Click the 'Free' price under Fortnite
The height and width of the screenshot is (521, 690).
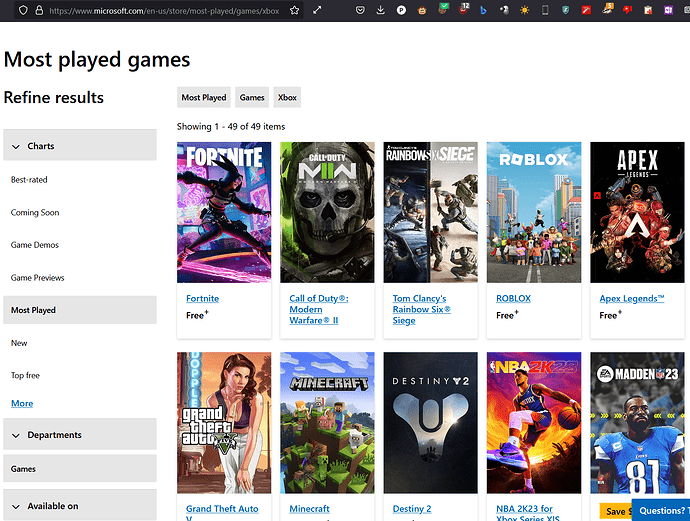[x=197, y=315]
